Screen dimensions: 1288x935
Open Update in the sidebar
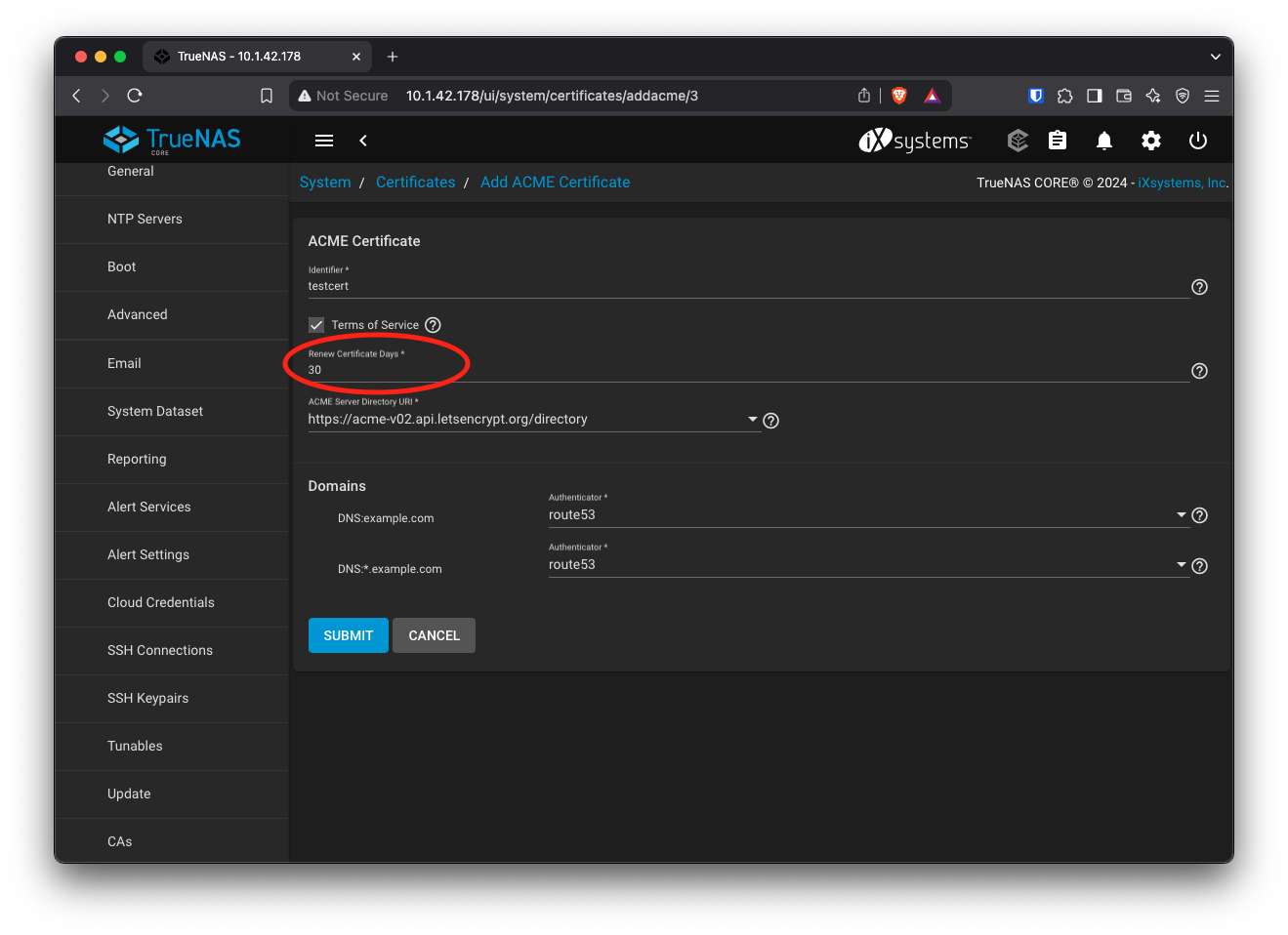pyautogui.click(x=172, y=794)
